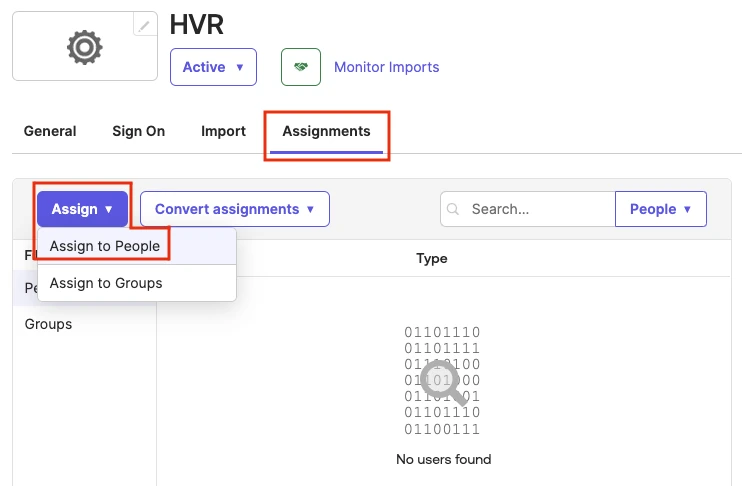Image resolution: width=742 pixels, height=486 pixels.
Task: Click the green handshake icon button
Action: 301,67
